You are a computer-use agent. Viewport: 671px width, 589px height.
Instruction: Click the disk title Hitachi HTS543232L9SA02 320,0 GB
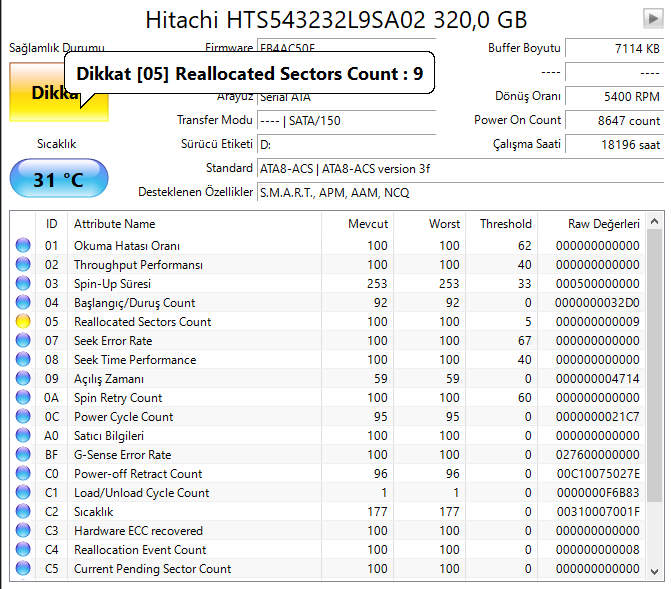point(336,20)
